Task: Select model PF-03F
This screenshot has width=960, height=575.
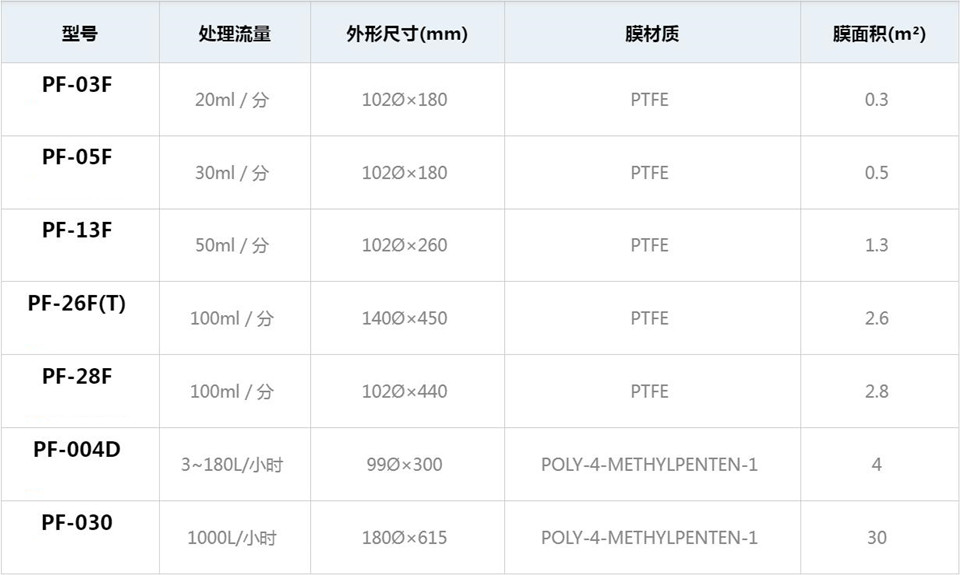Action: [77, 85]
